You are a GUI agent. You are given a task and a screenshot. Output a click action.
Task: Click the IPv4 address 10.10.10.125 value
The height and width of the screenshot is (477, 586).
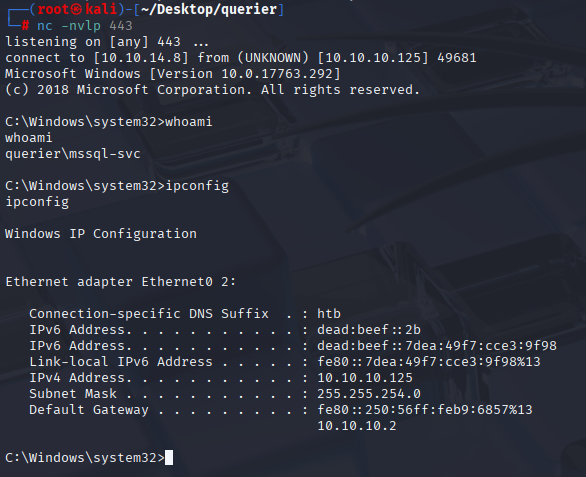[365, 378]
